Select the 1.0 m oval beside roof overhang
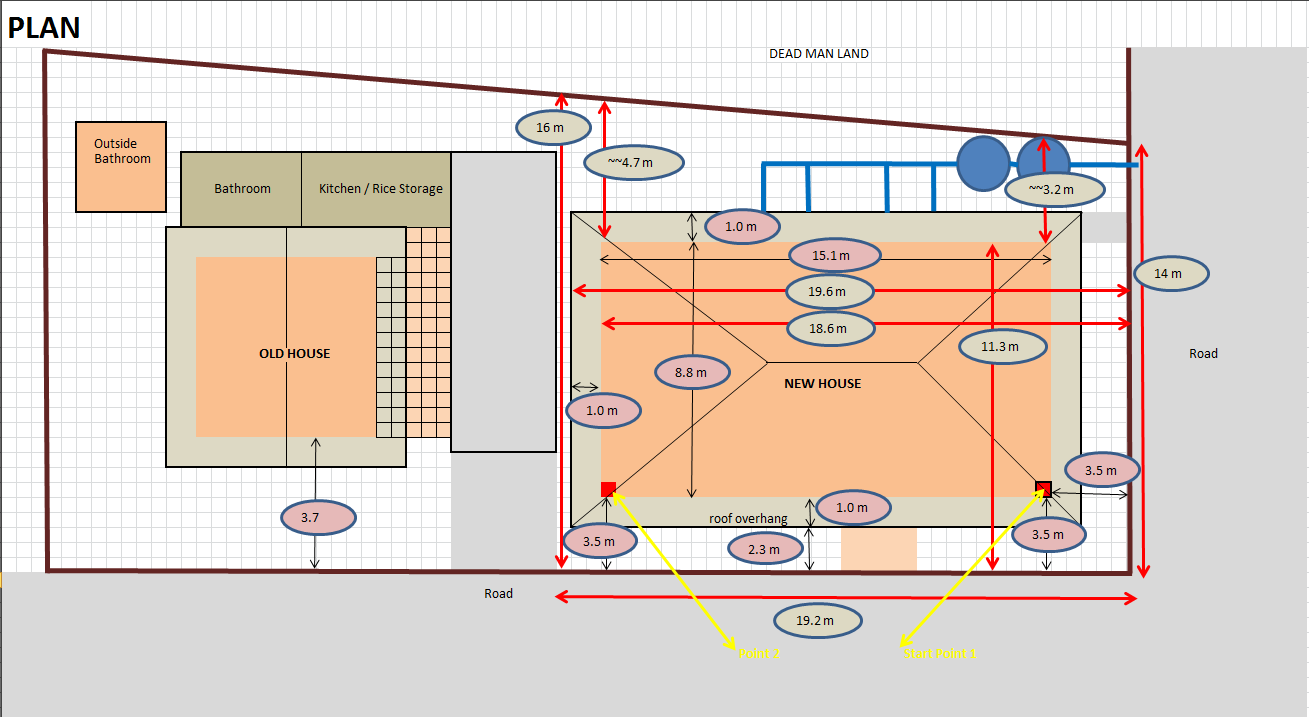 pos(853,508)
